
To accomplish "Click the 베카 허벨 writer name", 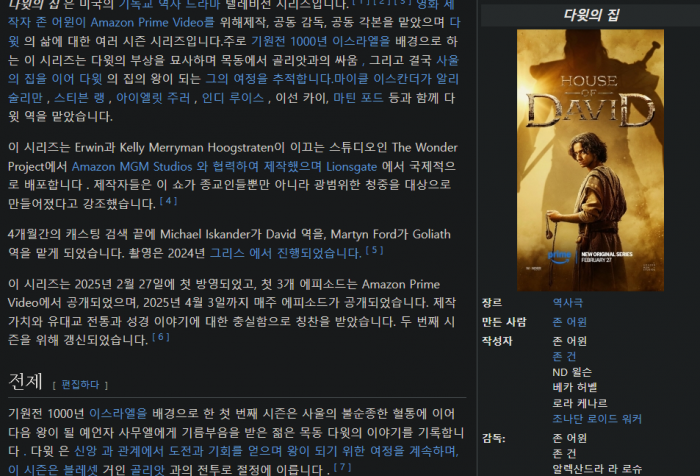I will [x=575, y=387].
